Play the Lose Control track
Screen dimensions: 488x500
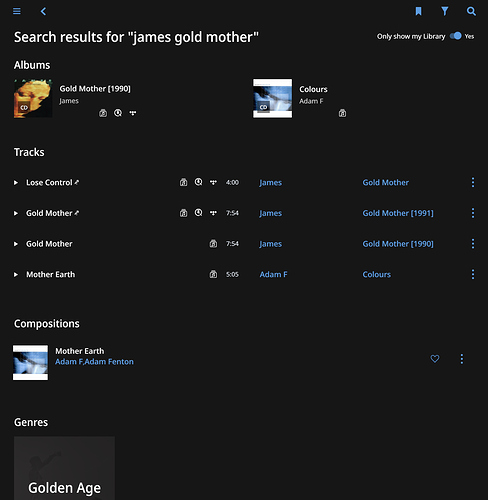[16, 183]
